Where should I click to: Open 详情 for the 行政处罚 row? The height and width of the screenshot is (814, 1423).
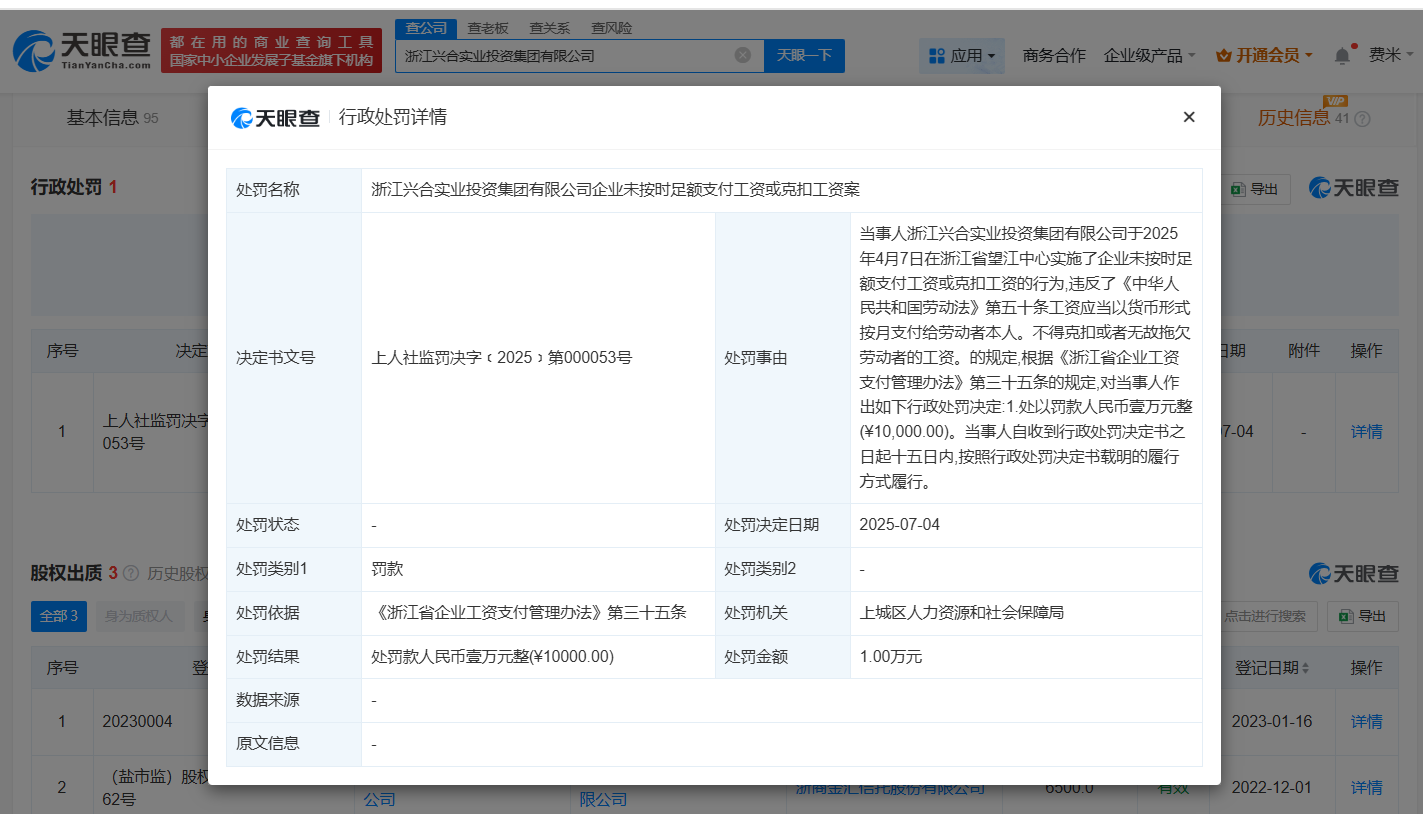point(1366,432)
